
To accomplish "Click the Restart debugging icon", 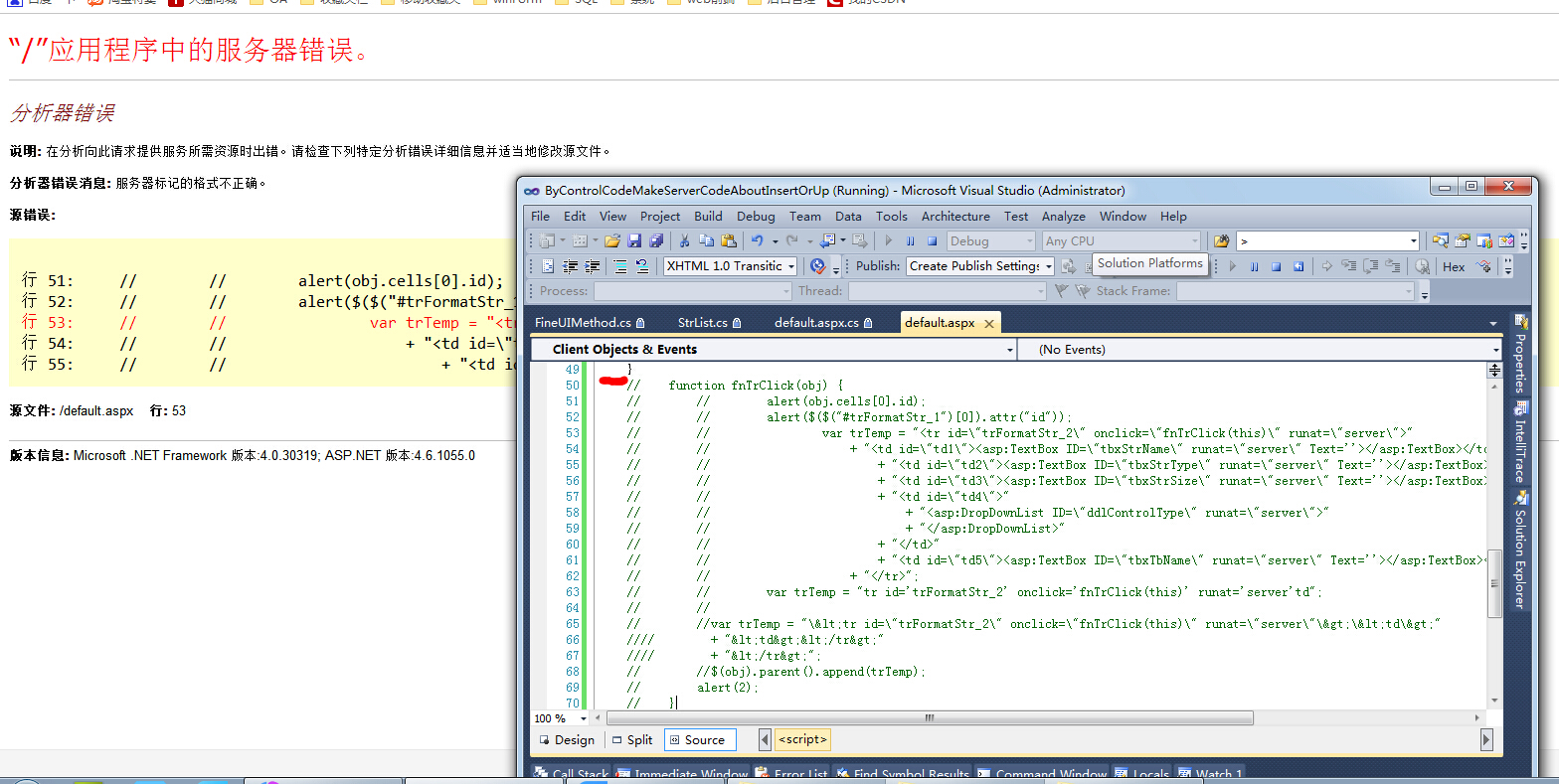I will tap(1299, 266).
